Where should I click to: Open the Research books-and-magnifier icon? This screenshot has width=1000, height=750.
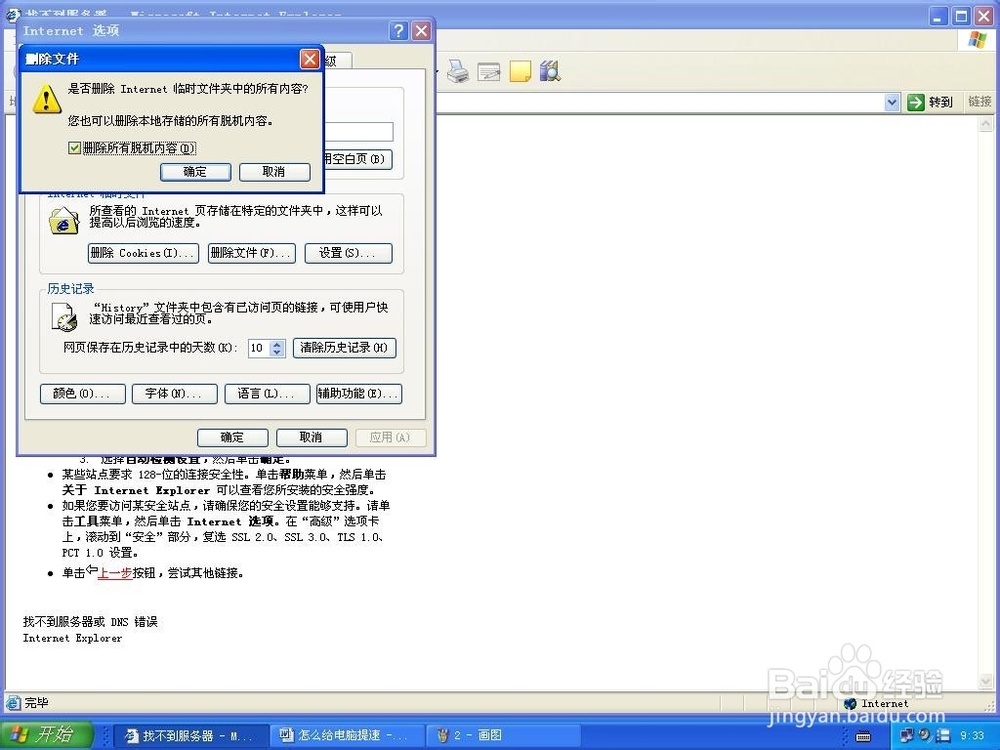[550, 71]
